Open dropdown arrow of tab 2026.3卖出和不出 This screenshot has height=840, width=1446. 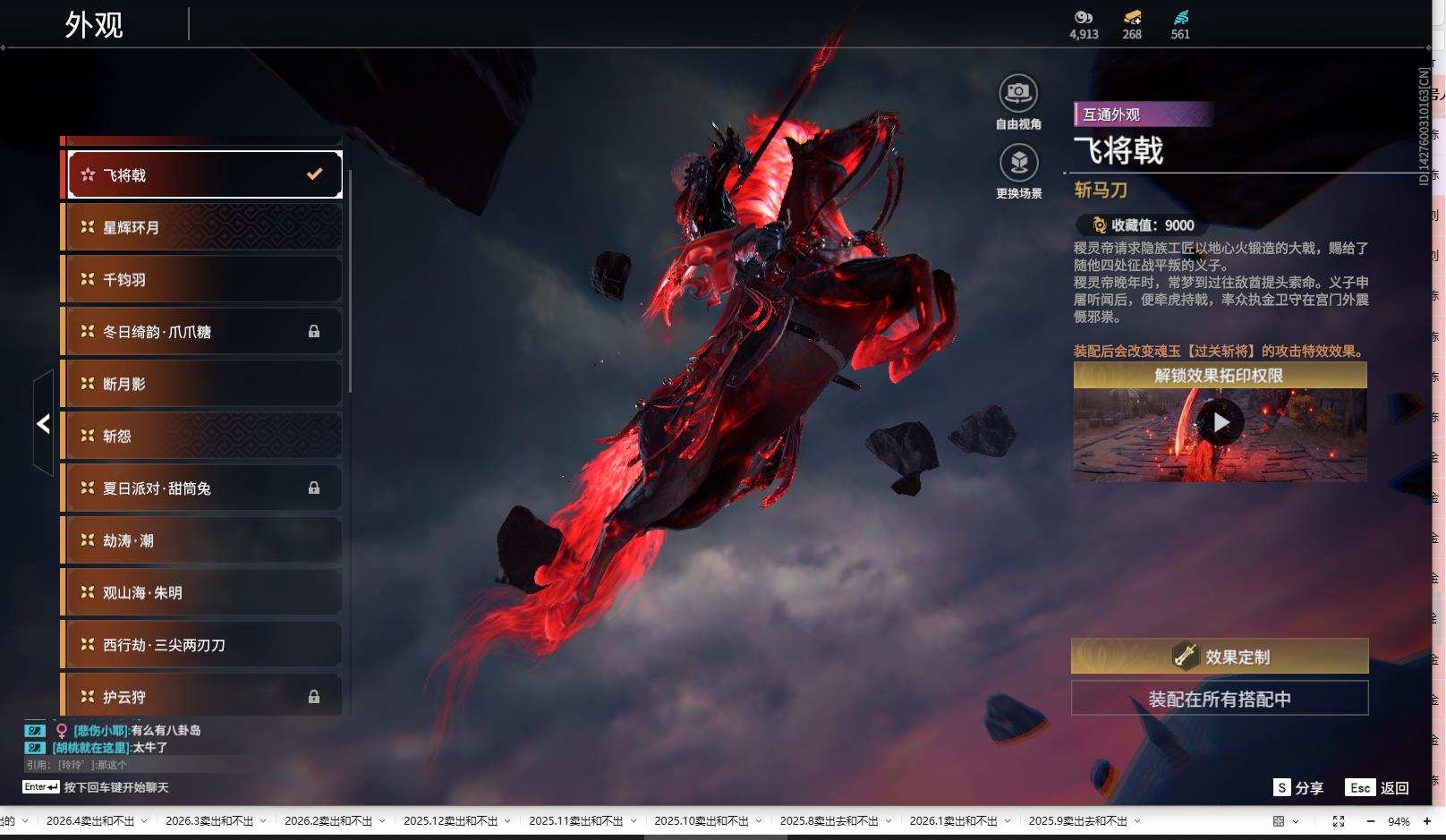(x=263, y=821)
